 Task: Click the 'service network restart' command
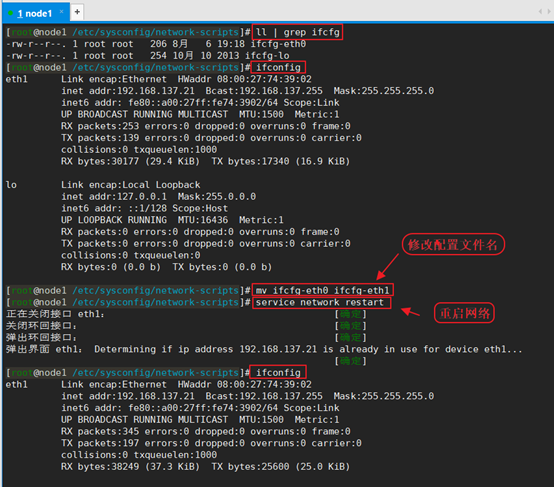tap(321, 303)
